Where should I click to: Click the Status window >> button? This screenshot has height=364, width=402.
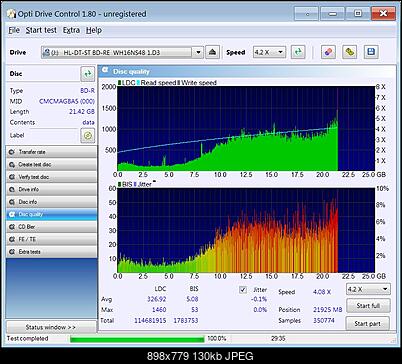tap(51, 327)
